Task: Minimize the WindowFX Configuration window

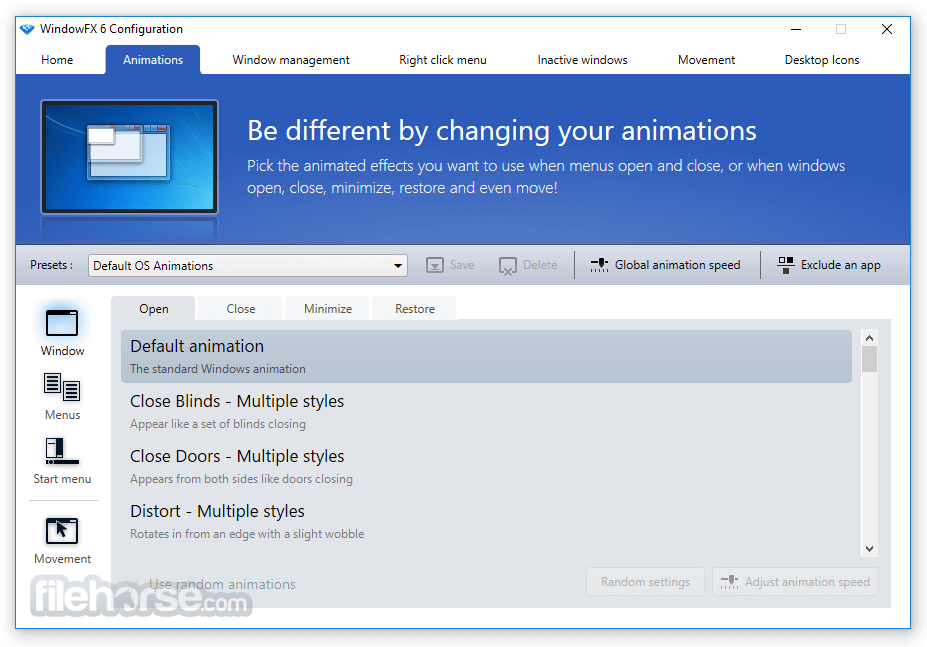Action: tap(796, 29)
